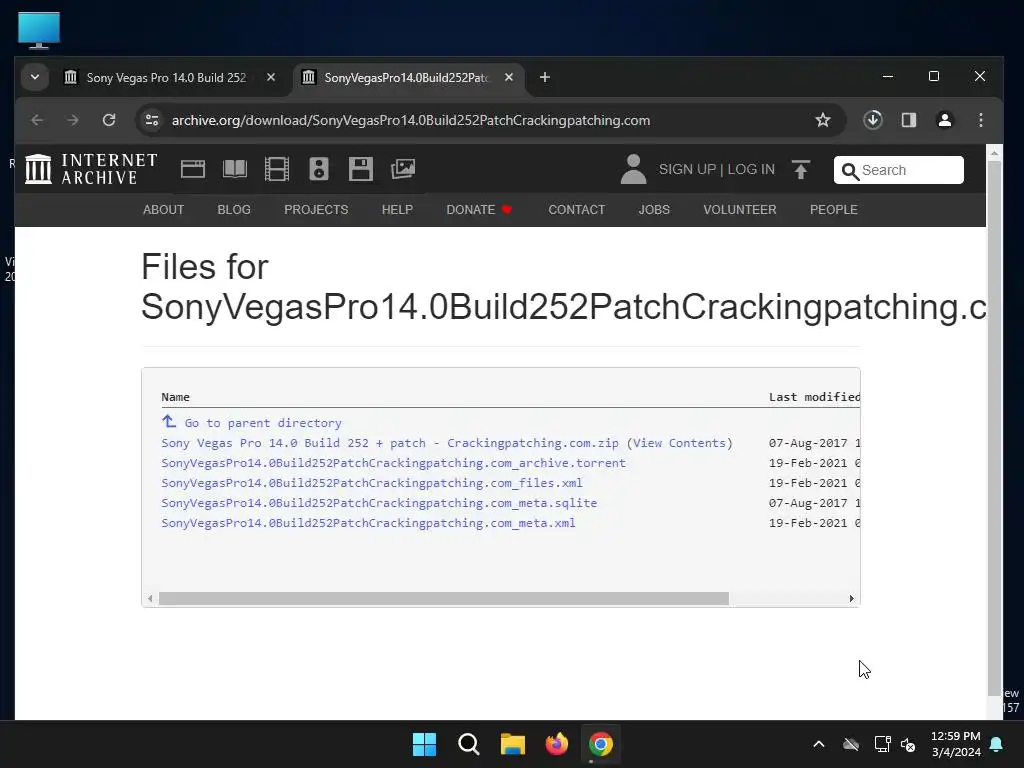Open the Software floppy disk icon
Image resolution: width=1024 pixels, height=768 pixels.
[360, 169]
